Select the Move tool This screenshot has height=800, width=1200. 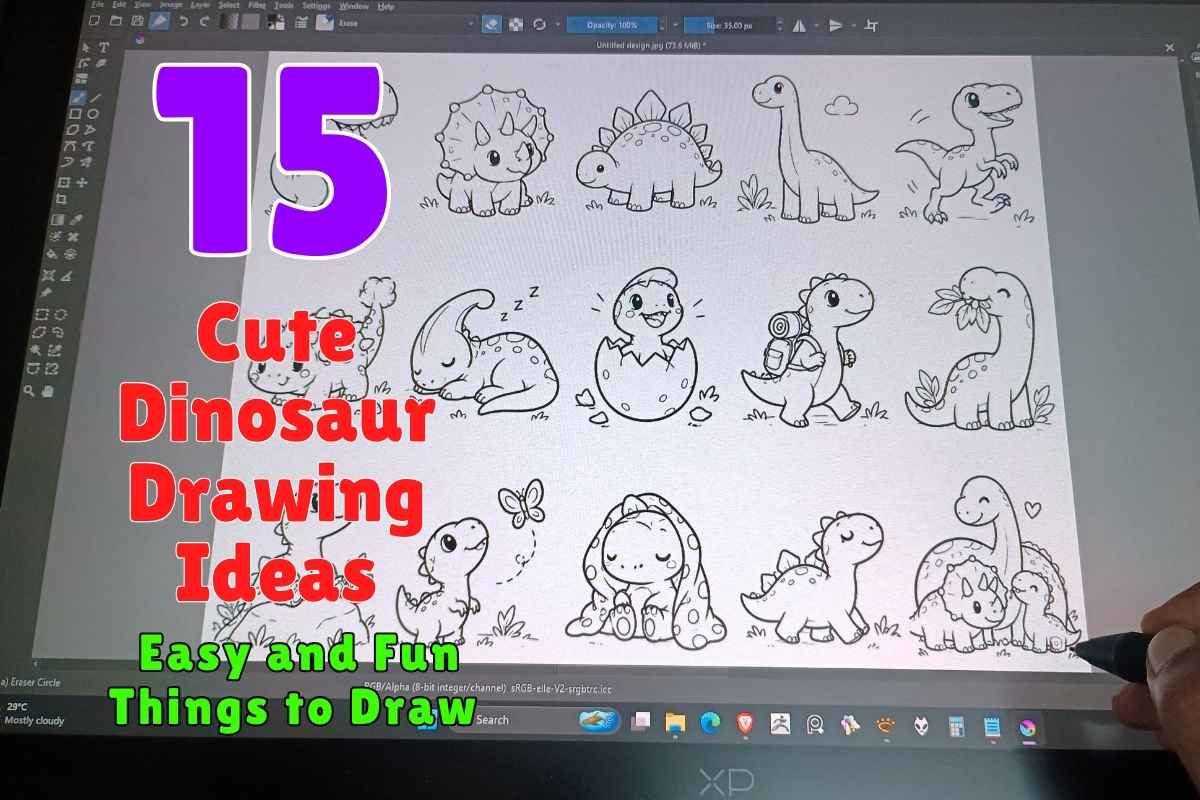[x=81, y=182]
